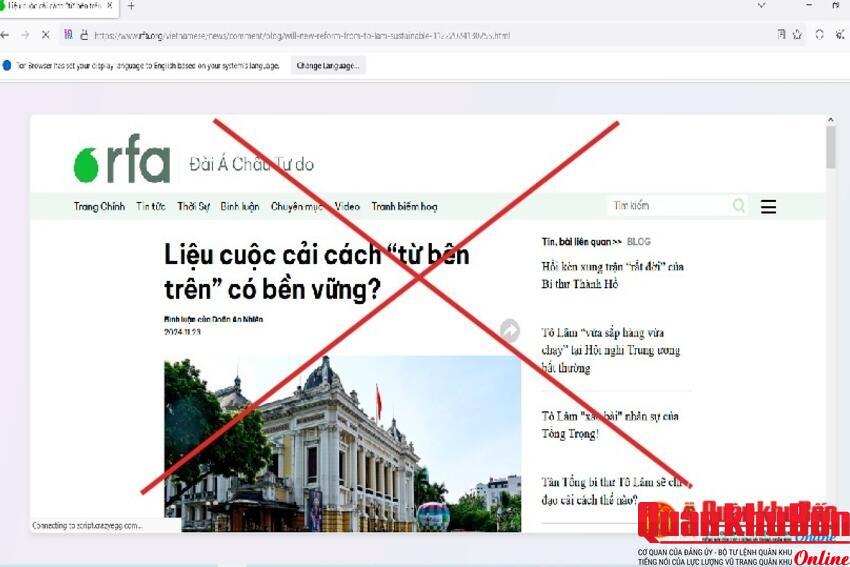
Task: Open Trang Chính menu item
Action: (99, 207)
